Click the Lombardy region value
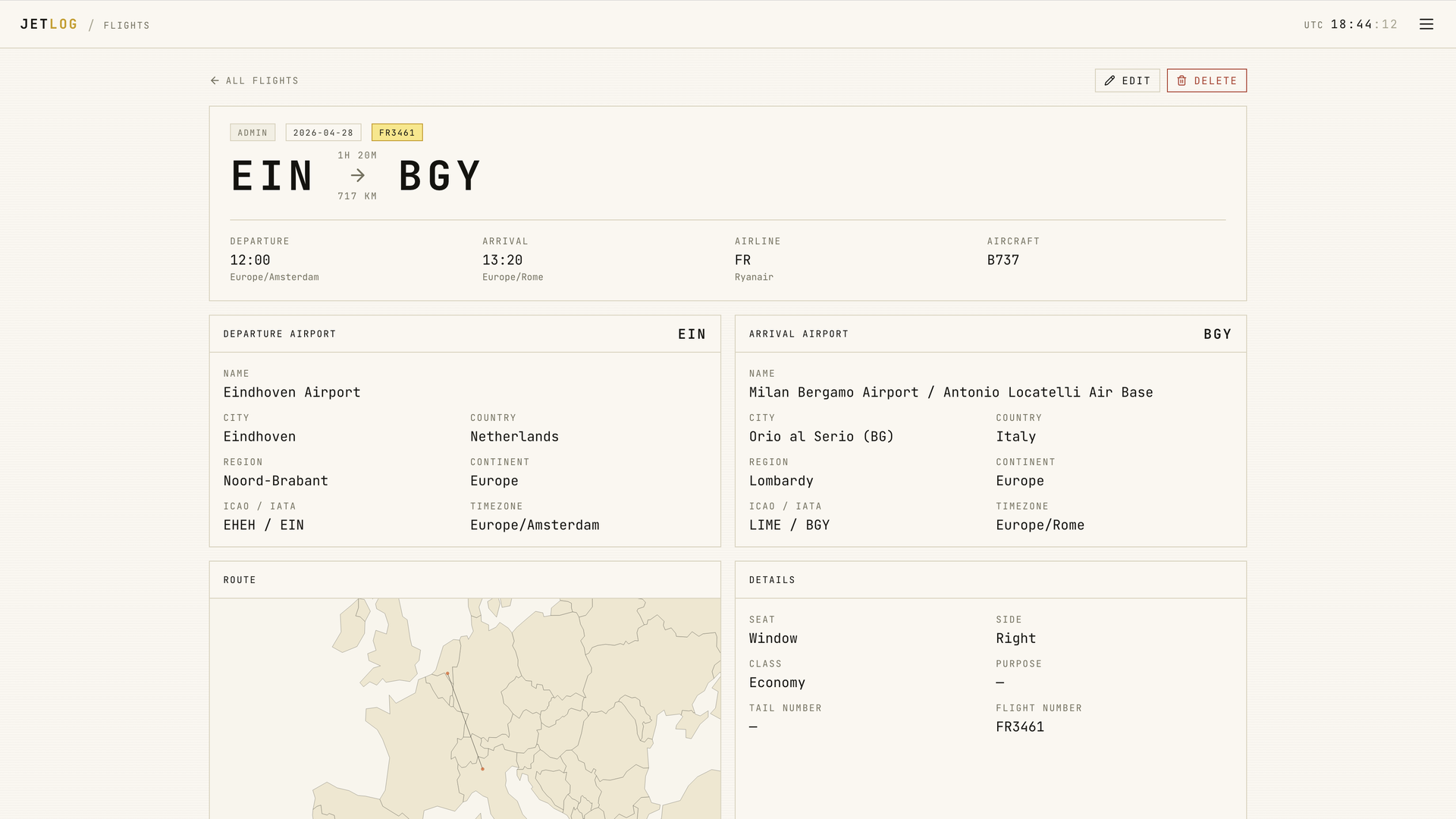The height and width of the screenshot is (819, 1456). pos(781,481)
